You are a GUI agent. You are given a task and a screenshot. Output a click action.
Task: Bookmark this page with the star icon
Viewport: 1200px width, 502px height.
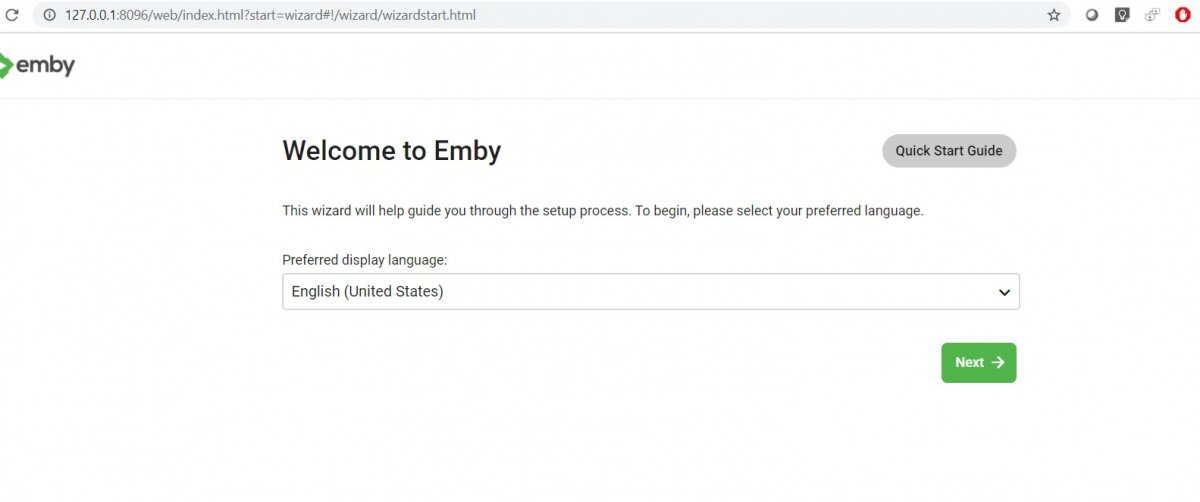[x=1053, y=15]
